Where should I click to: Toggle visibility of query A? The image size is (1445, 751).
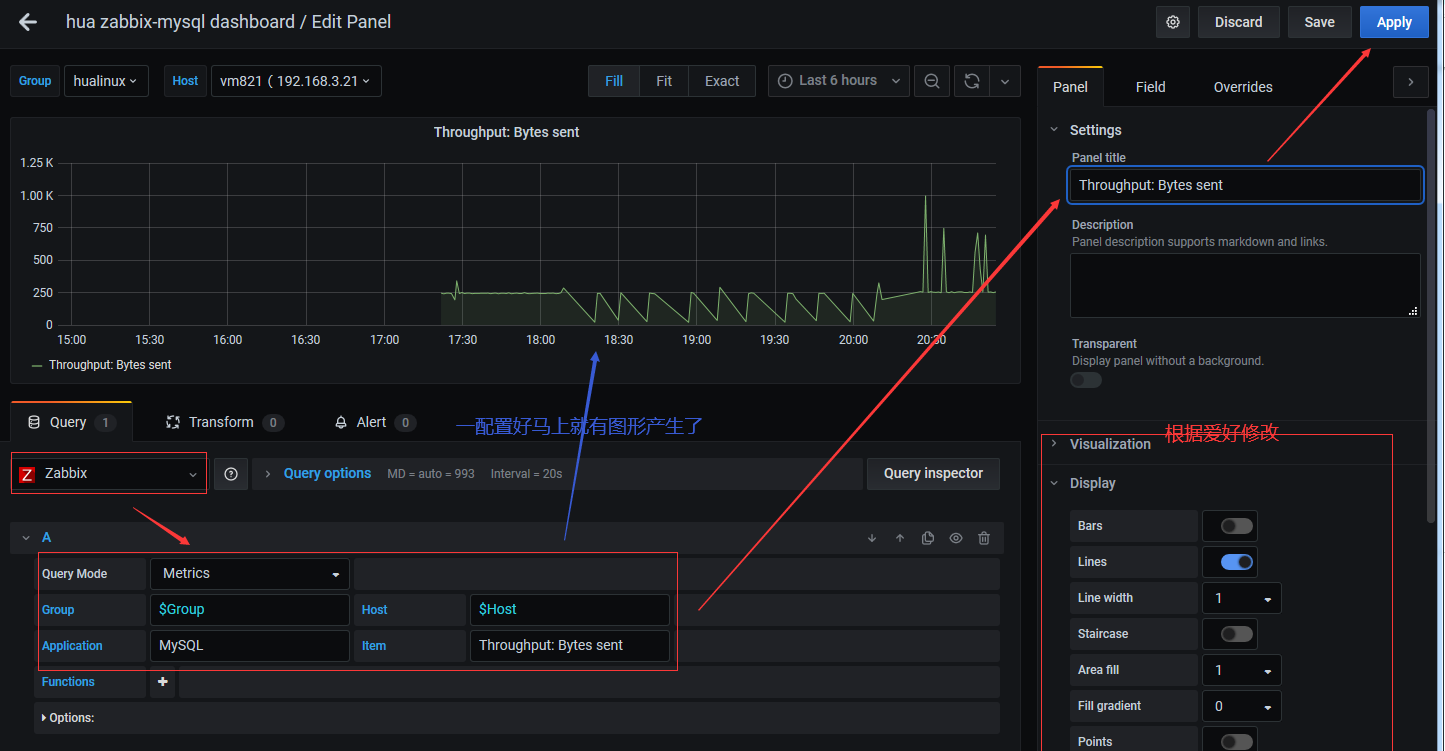point(956,538)
